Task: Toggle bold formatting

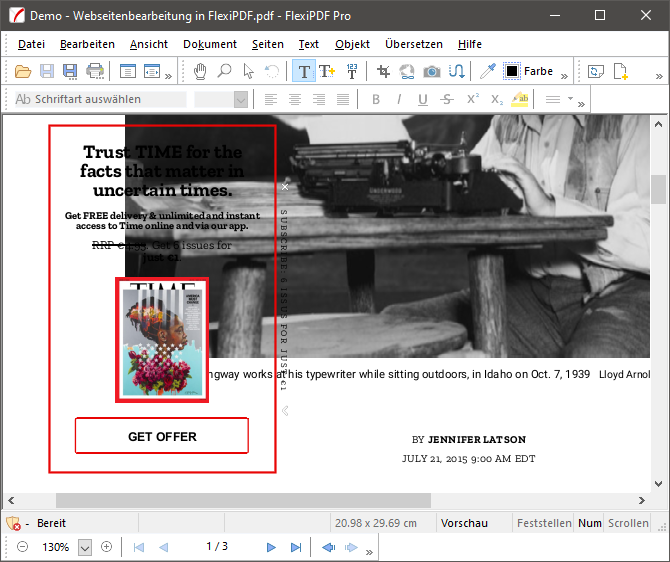Action: tap(376, 99)
